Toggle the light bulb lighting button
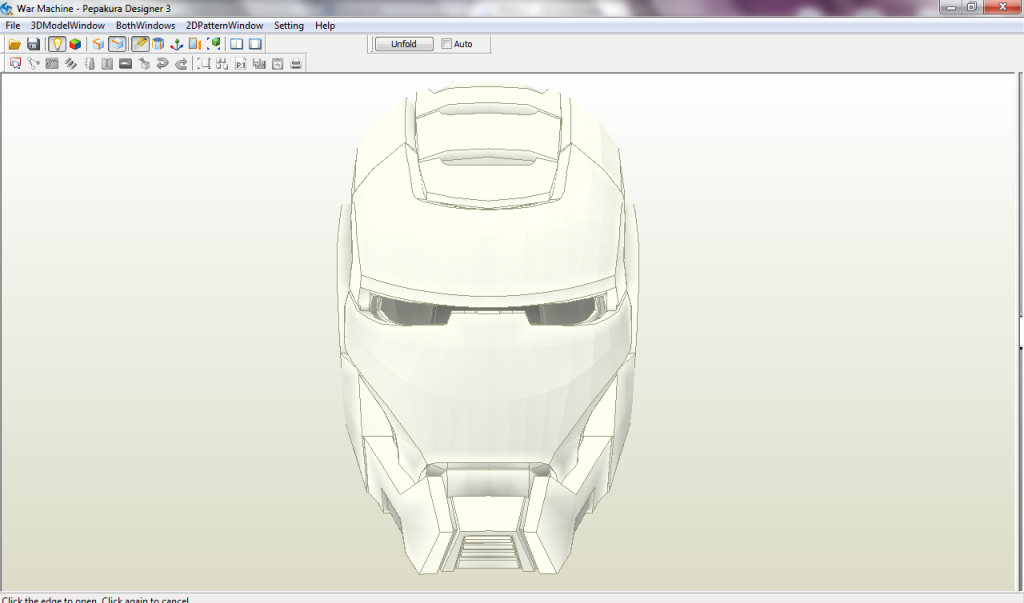1024x603 pixels. point(57,44)
